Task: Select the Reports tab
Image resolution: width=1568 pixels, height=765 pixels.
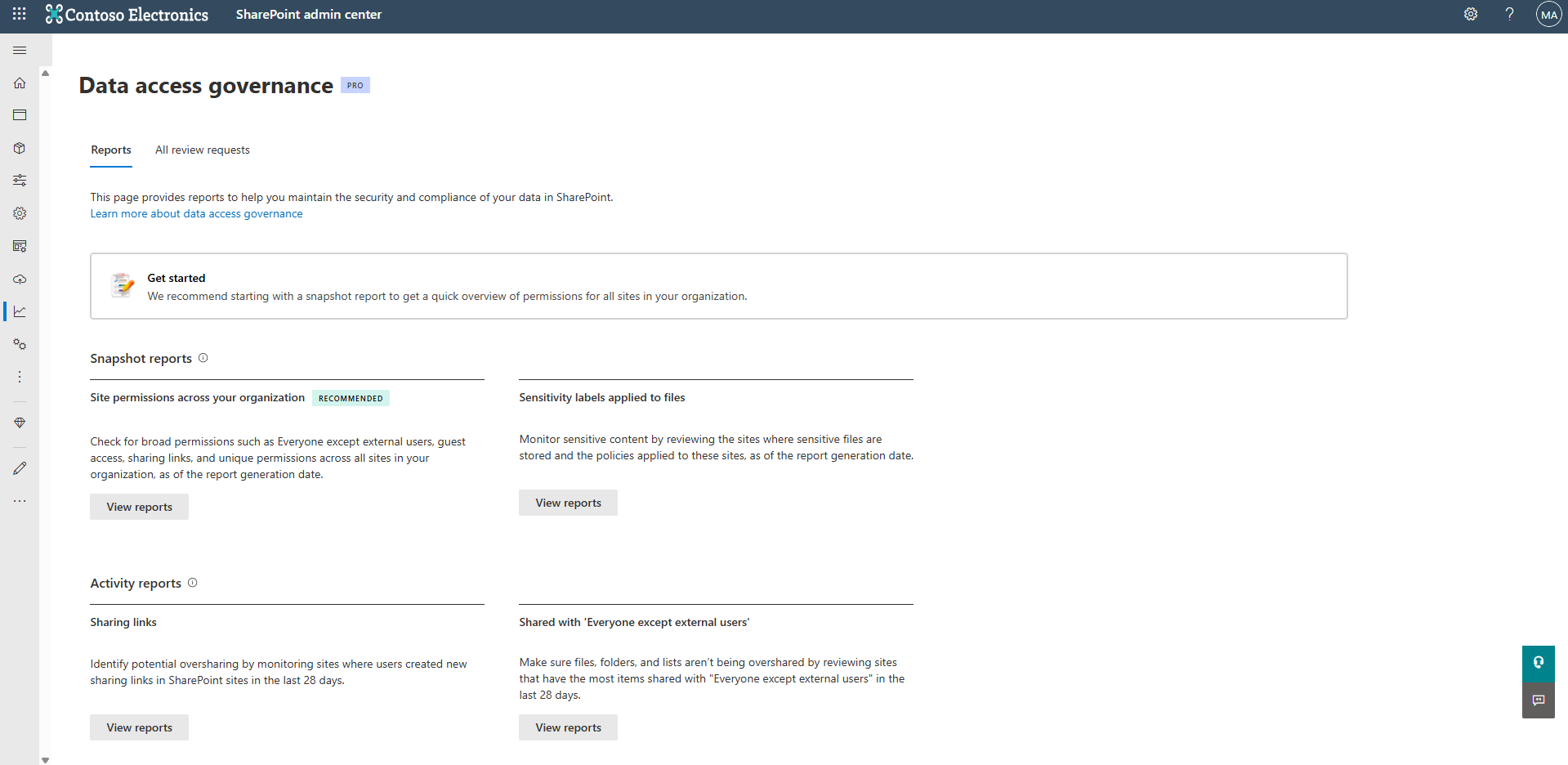Action: [x=110, y=150]
